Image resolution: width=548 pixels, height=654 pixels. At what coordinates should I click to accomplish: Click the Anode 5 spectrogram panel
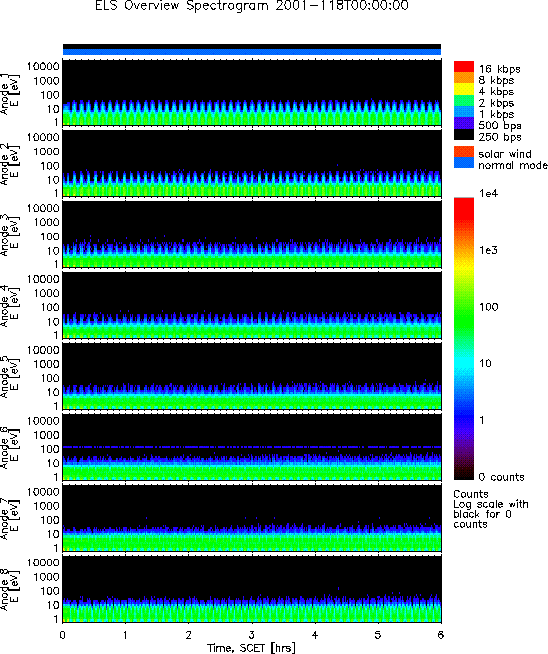pos(252,376)
